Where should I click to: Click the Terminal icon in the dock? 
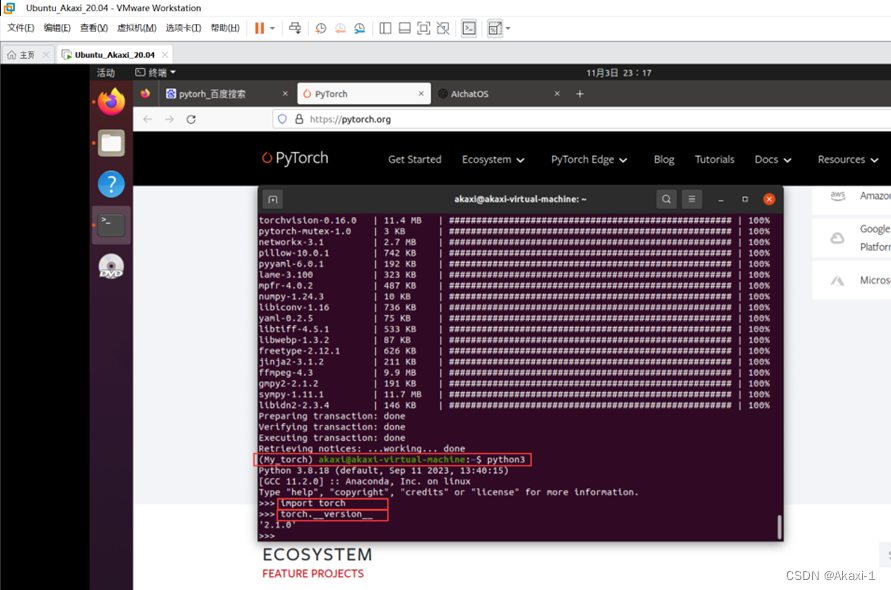[111, 225]
